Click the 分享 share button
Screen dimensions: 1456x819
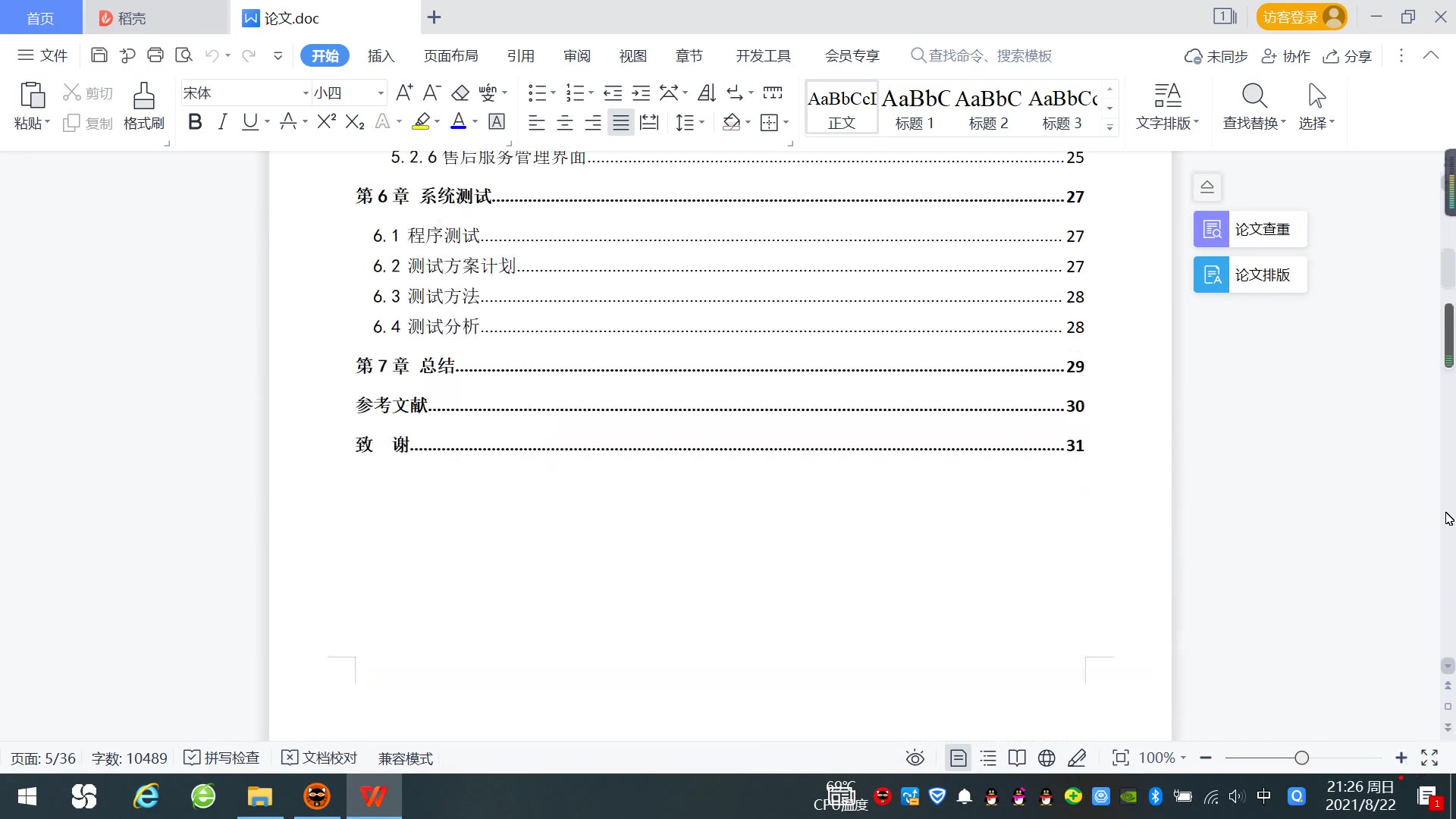tap(1348, 56)
